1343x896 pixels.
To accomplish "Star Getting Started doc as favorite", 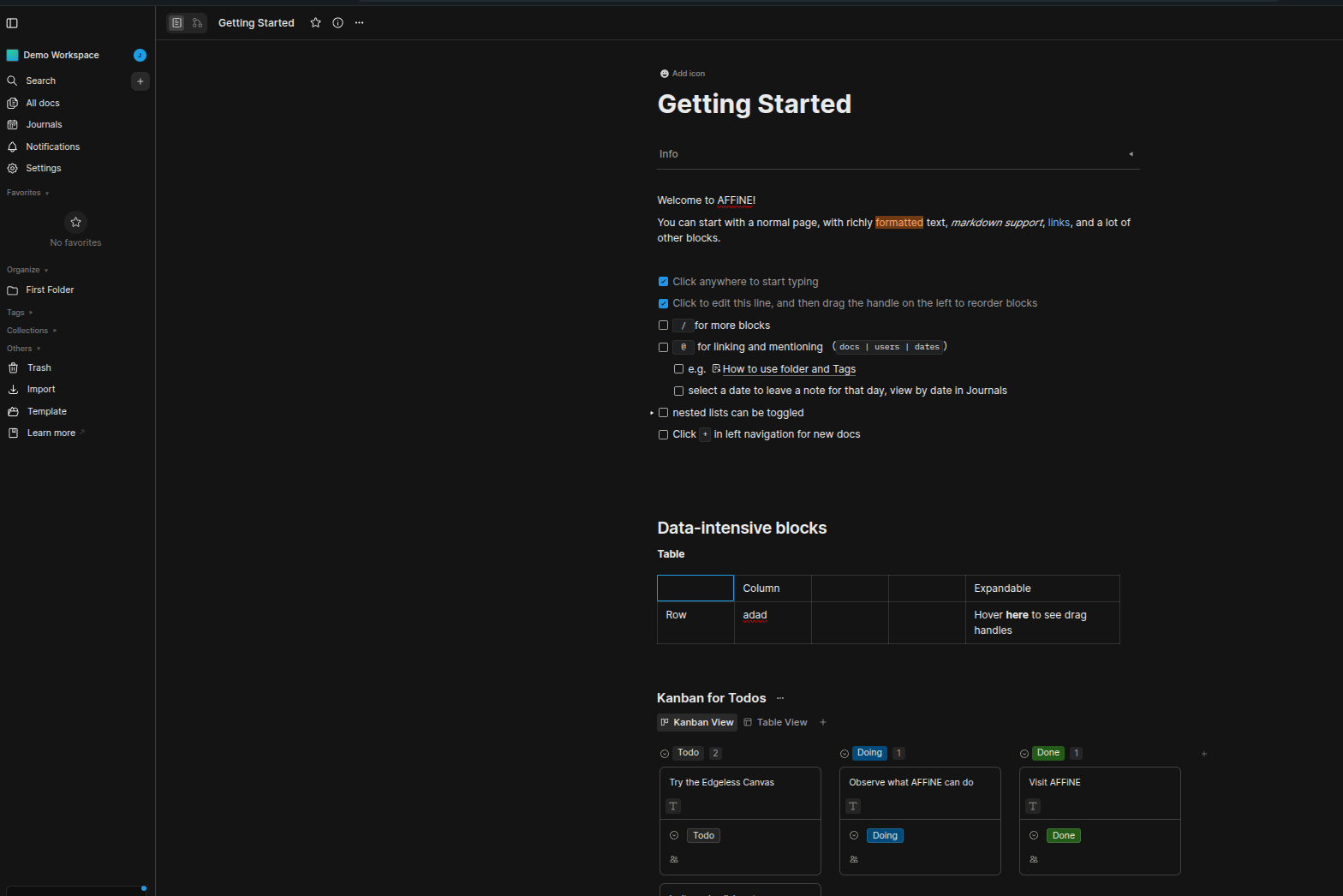I will pos(315,23).
